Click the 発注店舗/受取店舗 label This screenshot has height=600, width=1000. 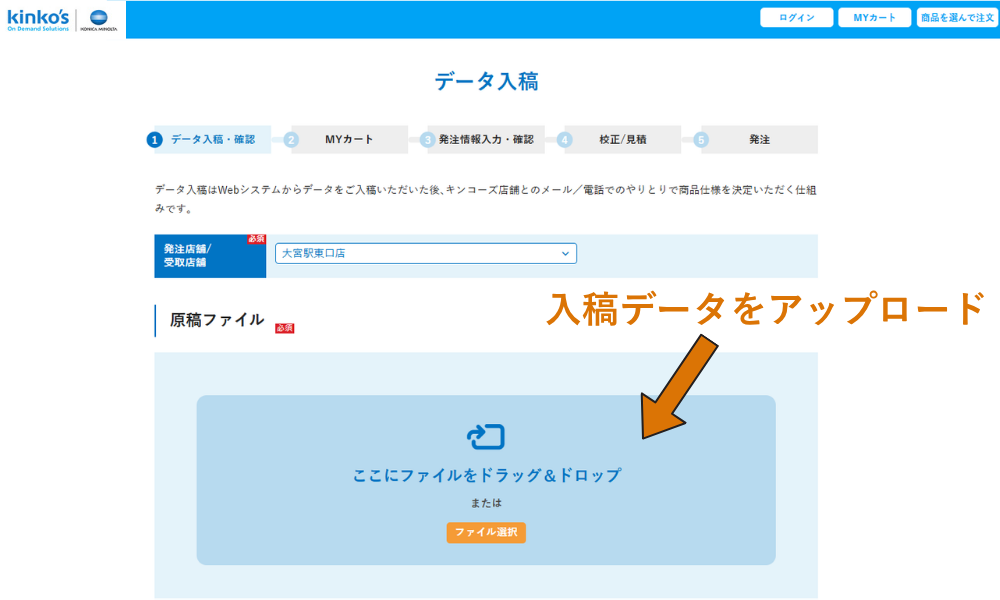(x=188, y=256)
